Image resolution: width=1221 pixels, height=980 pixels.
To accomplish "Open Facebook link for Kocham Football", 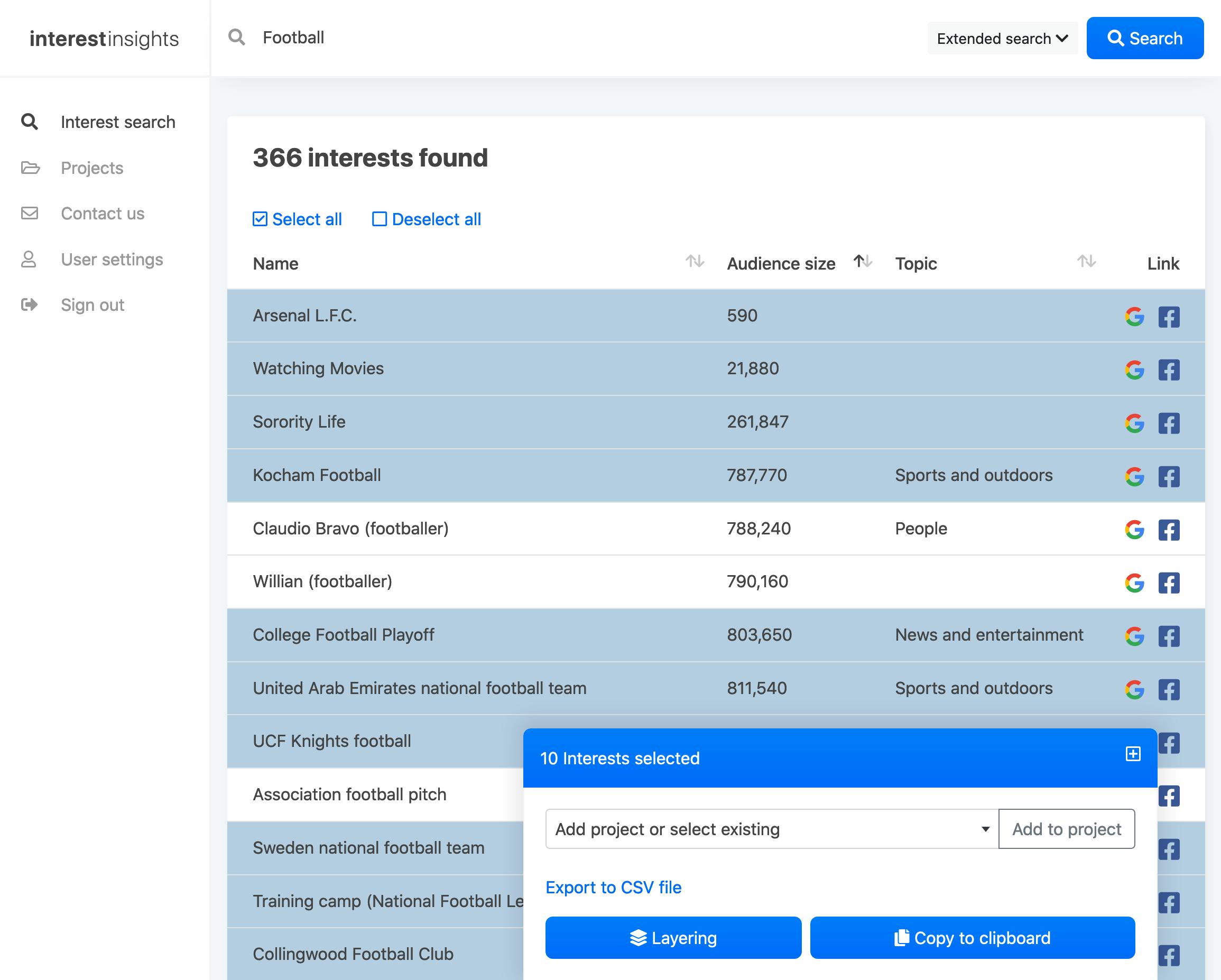I will click(1169, 476).
